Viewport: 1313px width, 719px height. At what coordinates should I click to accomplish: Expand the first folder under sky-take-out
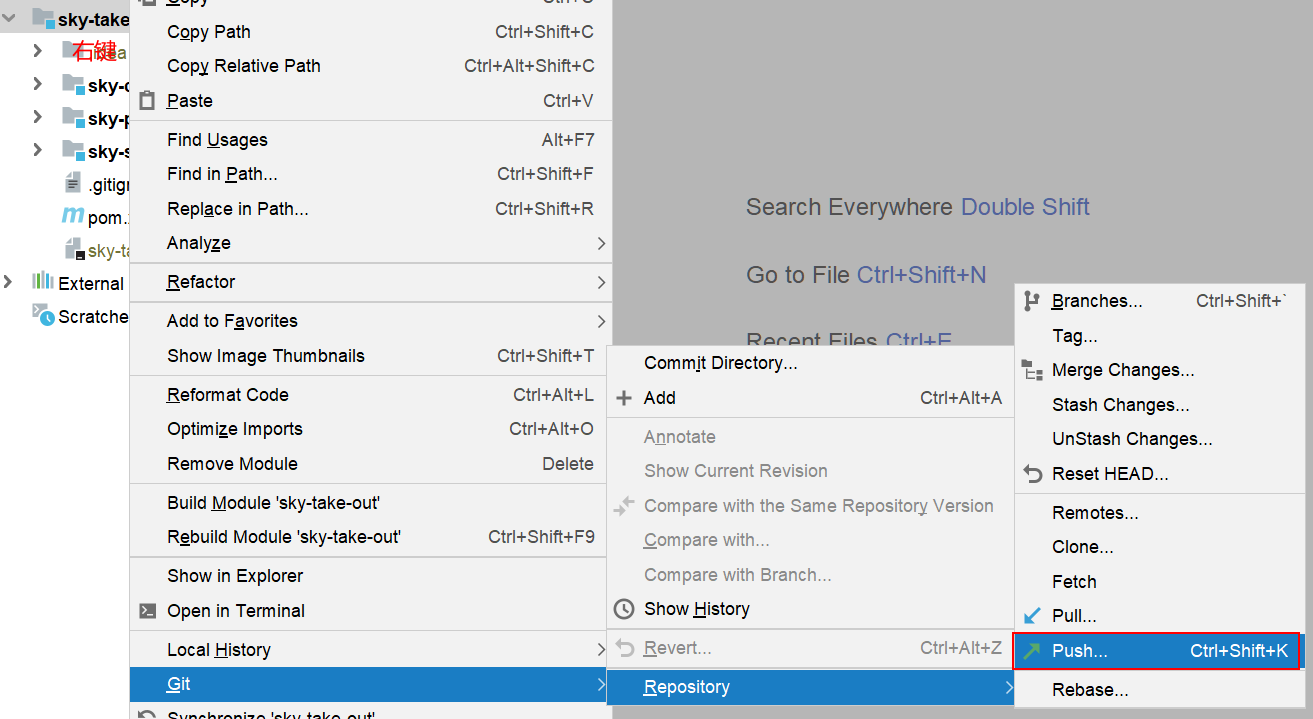37,50
